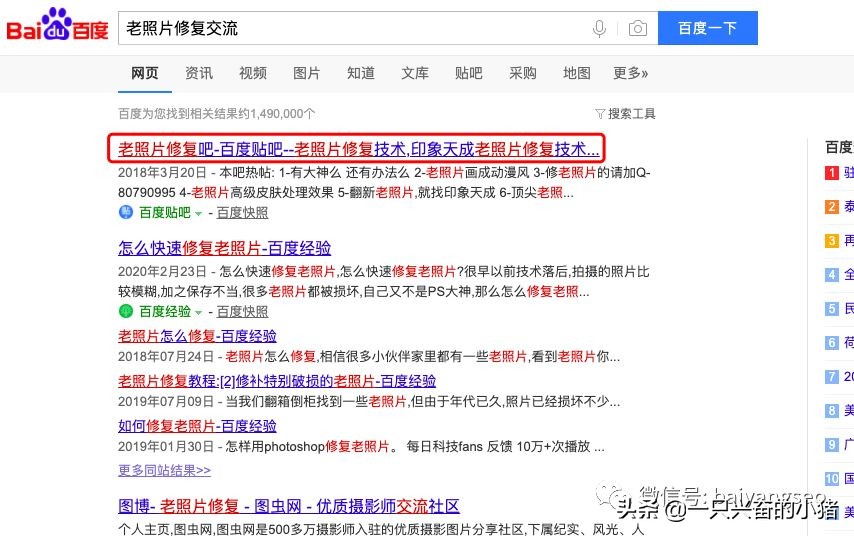This screenshot has height=536, width=854.
Task: Open the 更多» tab menu
Action: pyautogui.click(x=630, y=73)
